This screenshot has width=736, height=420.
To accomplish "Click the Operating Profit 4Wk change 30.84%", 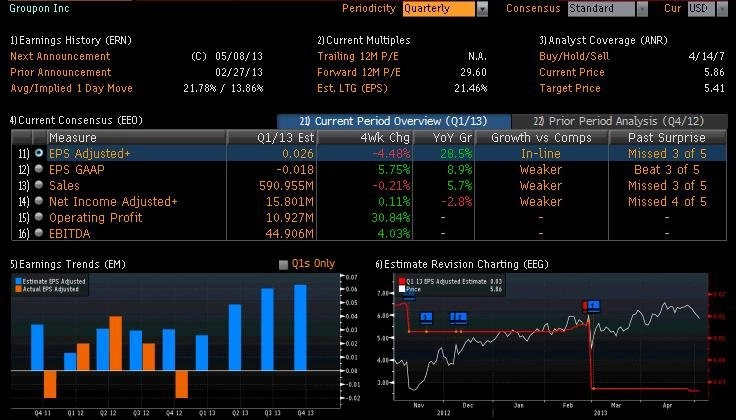I will click(391, 217).
